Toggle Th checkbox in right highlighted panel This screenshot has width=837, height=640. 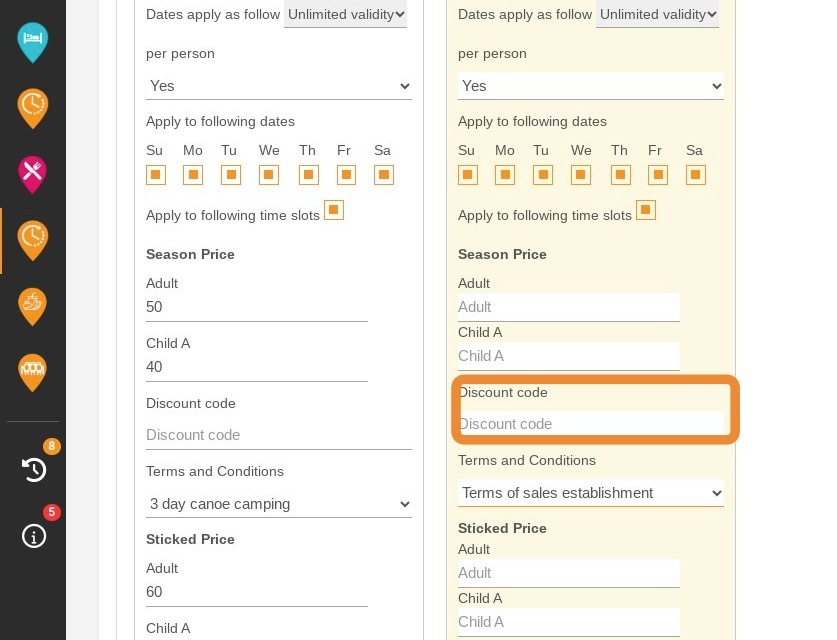[620, 175]
